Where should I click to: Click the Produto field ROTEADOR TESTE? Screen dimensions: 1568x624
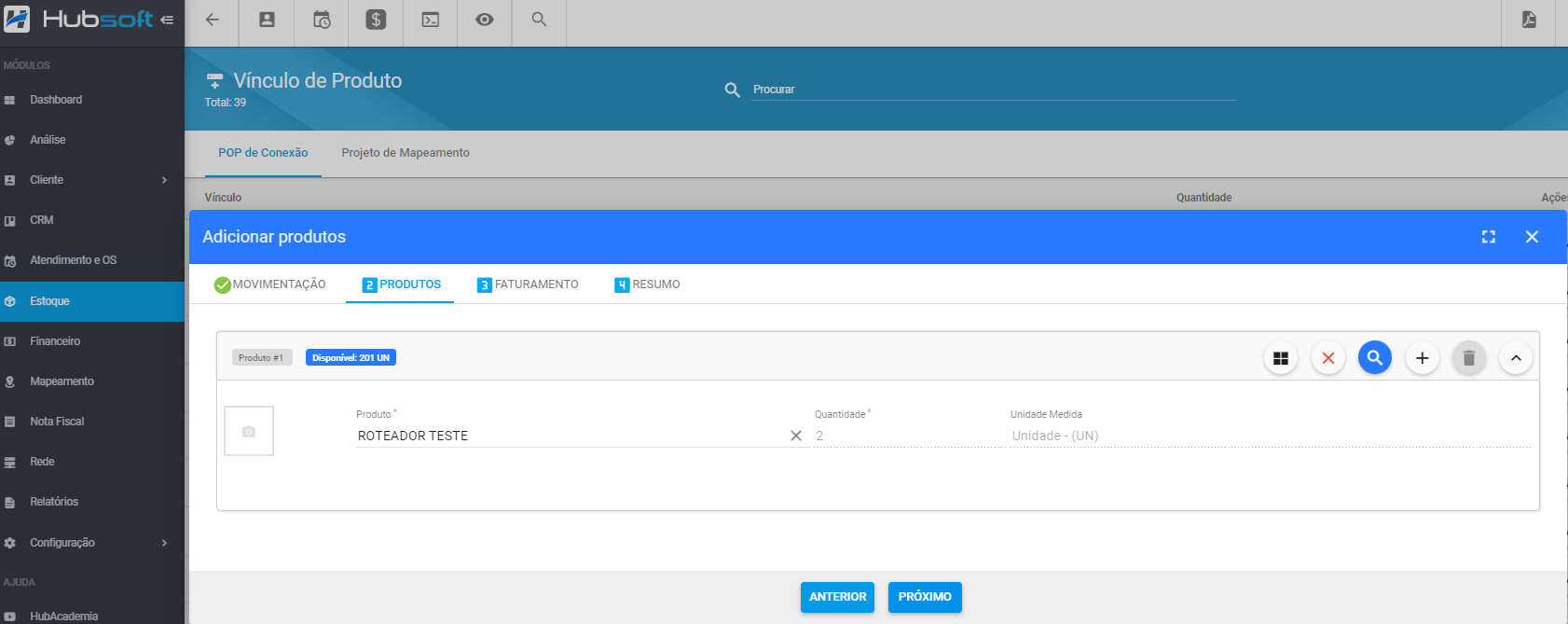point(571,436)
